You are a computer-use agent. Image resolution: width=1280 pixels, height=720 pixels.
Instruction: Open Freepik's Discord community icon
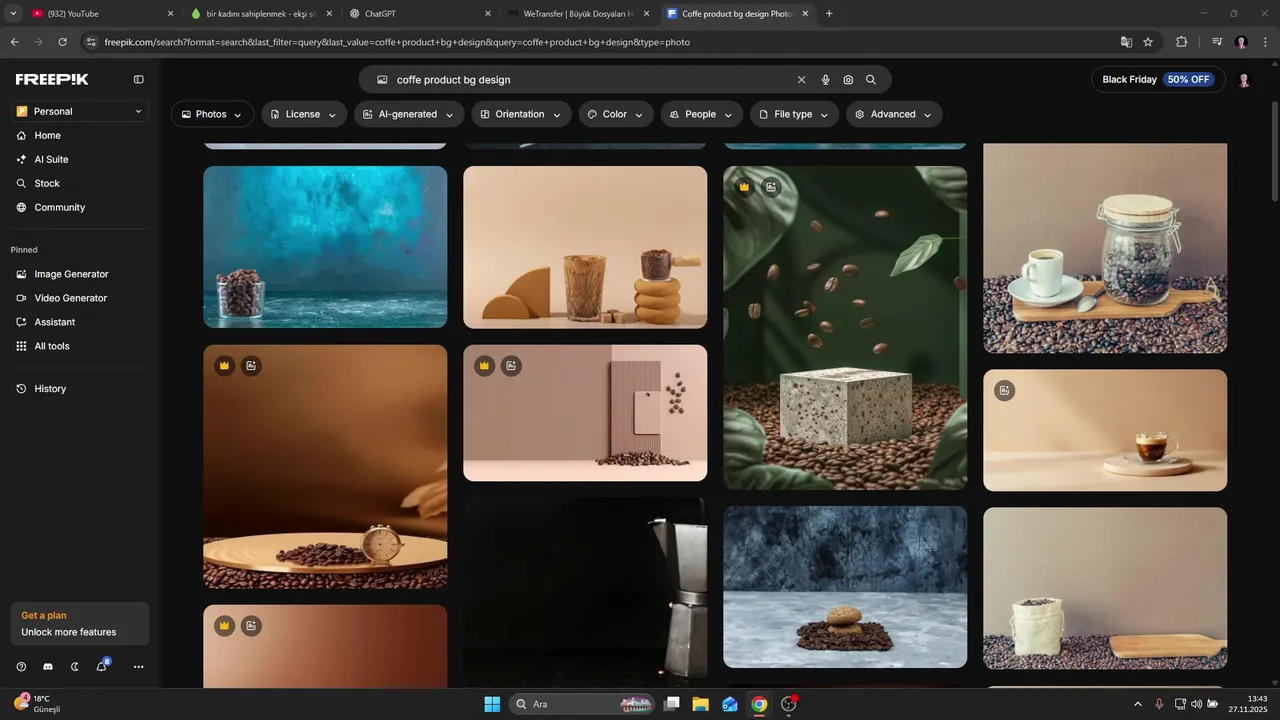pyautogui.click(x=48, y=667)
